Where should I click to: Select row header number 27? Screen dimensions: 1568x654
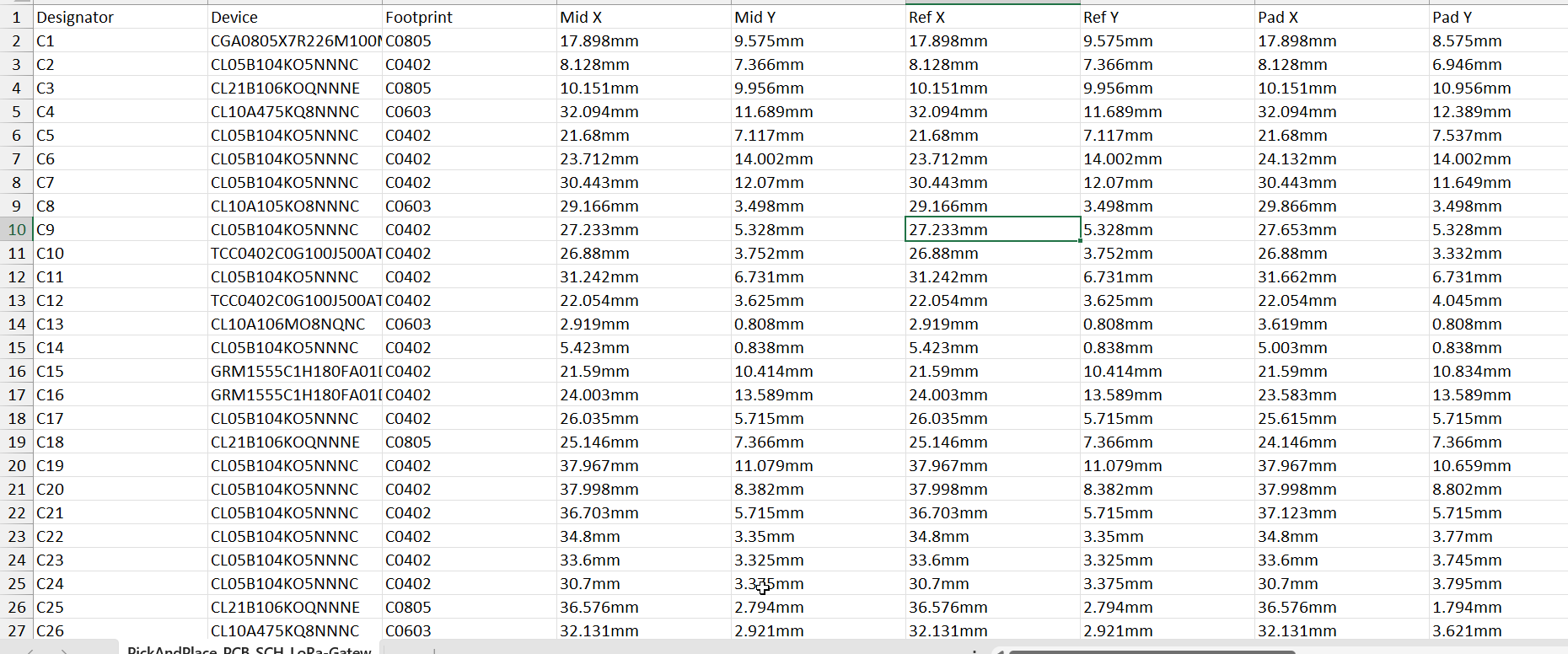[16, 630]
